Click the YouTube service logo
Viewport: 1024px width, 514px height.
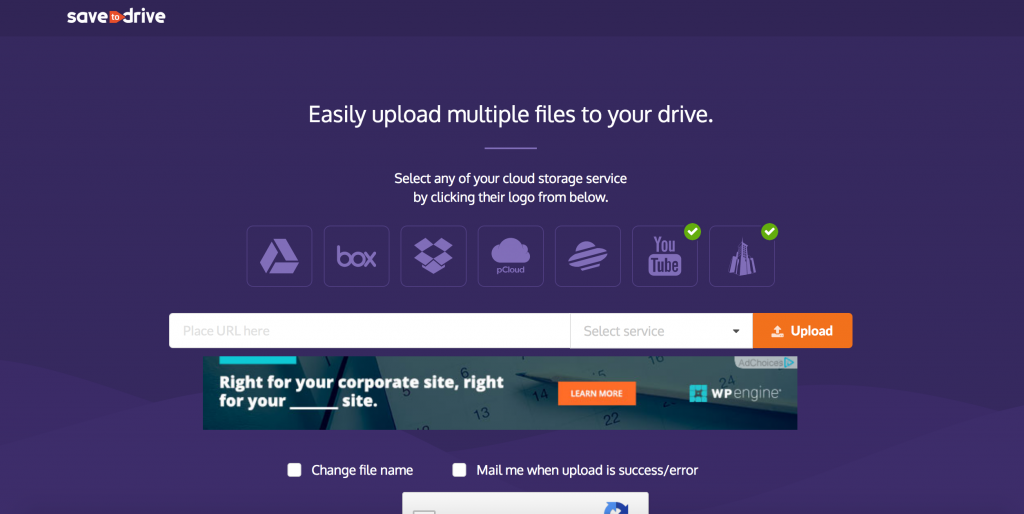point(665,256)
